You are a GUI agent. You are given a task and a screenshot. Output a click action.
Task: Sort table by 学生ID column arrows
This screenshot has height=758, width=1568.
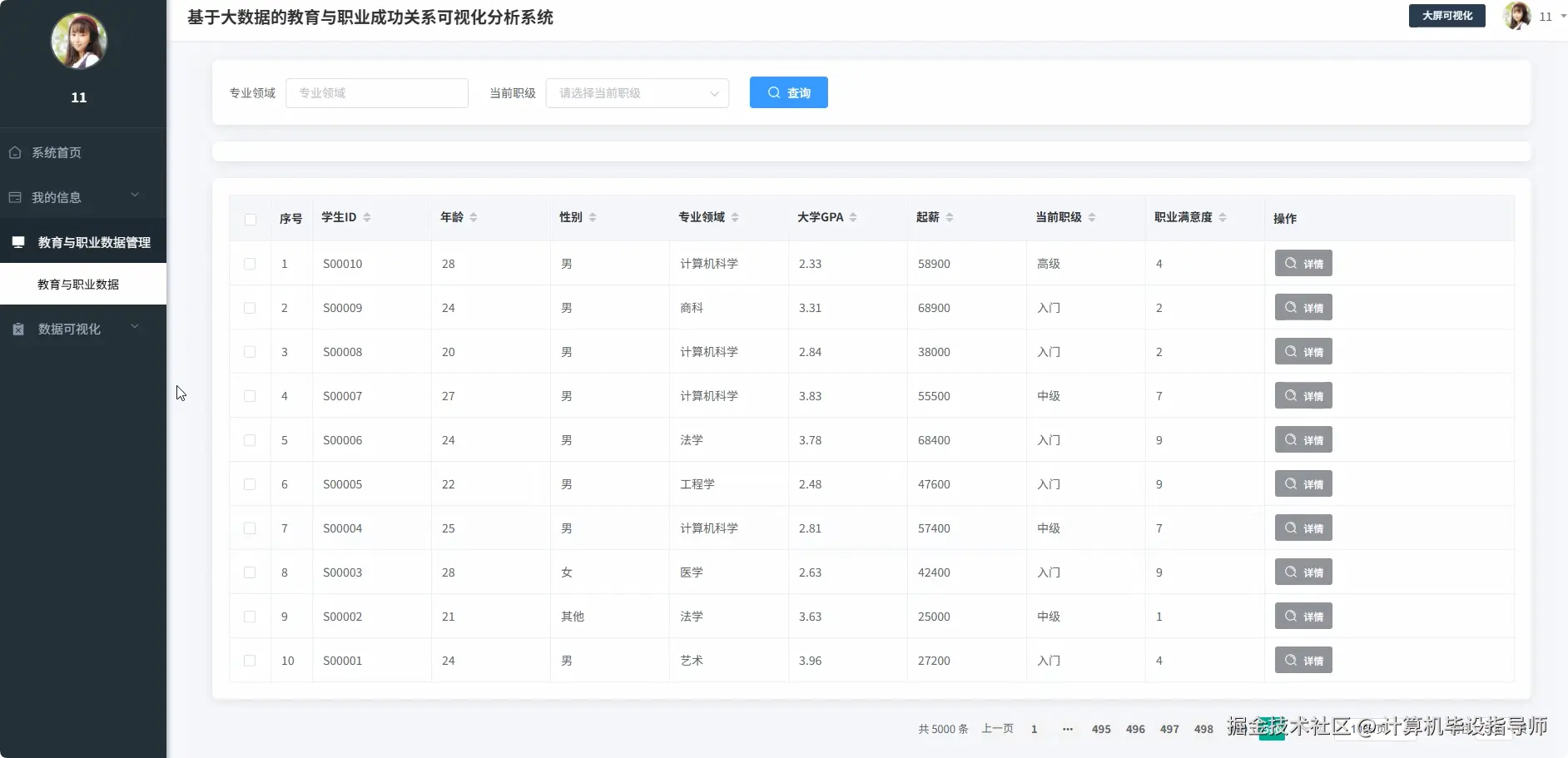point(367,217)
